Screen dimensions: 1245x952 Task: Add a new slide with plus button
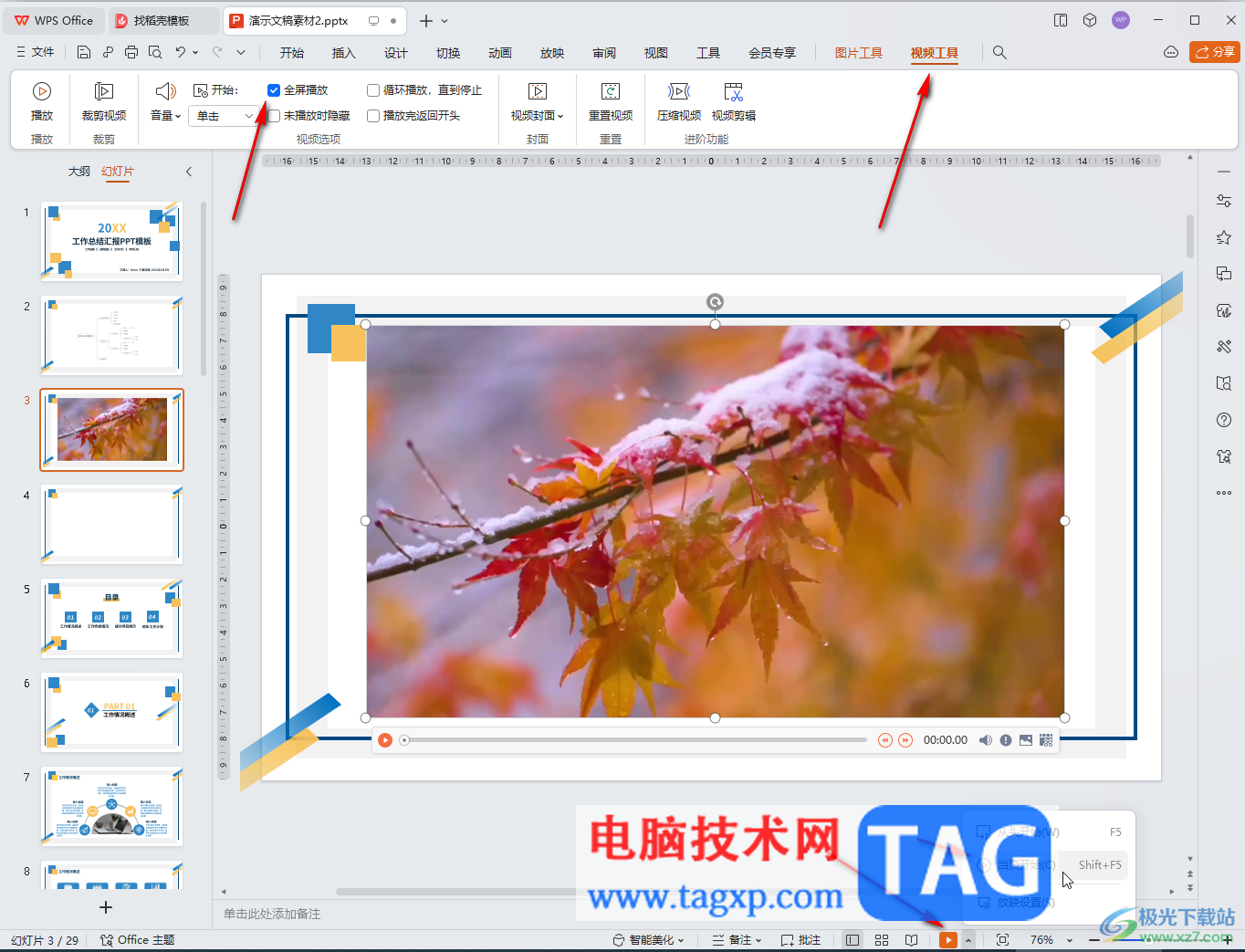[x=106, y=907]
